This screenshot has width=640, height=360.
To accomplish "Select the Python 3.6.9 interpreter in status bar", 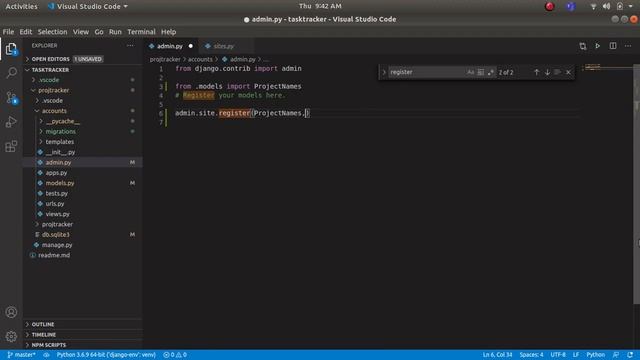I will (106, 355).
